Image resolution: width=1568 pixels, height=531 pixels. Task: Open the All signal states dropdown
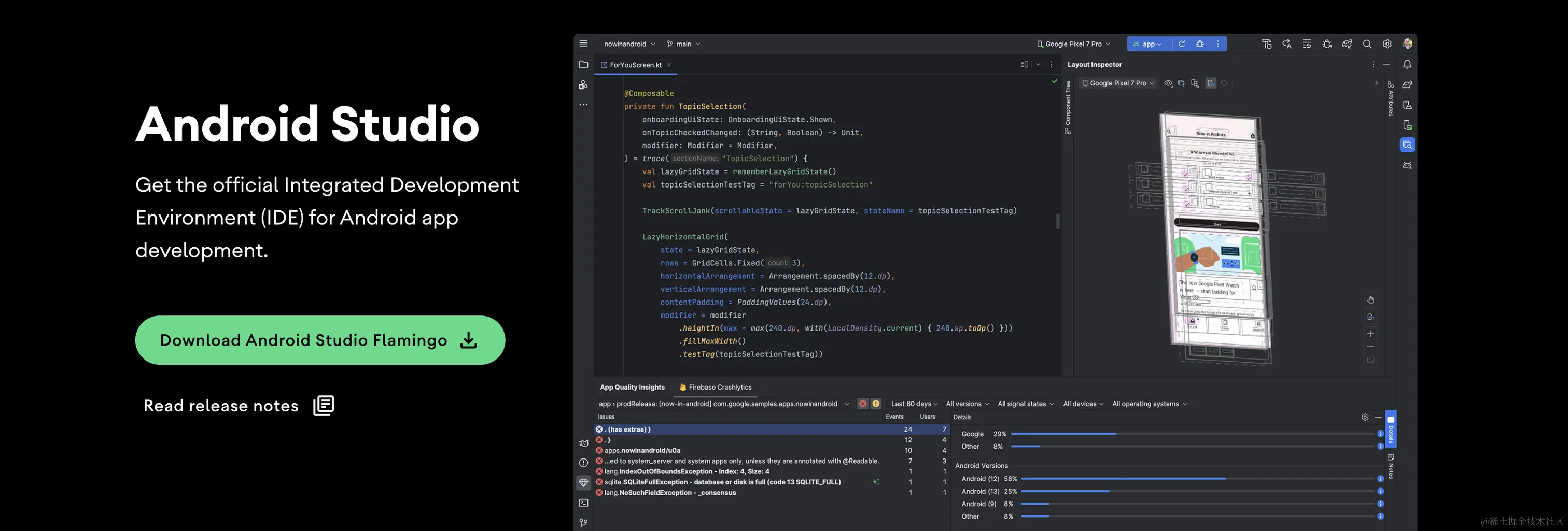(x=1025, y=404)
